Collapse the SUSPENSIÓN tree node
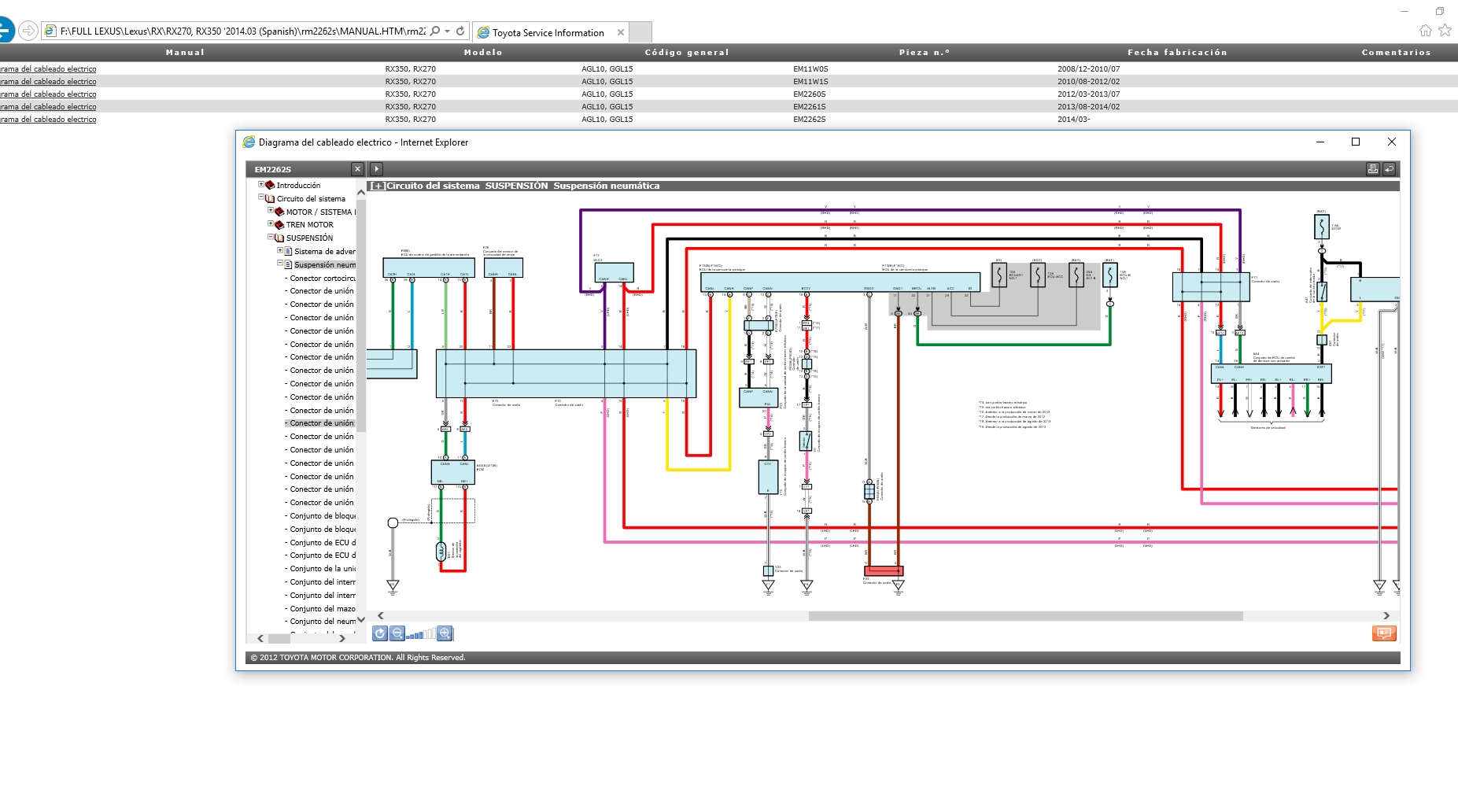 [x=271, y=237]
